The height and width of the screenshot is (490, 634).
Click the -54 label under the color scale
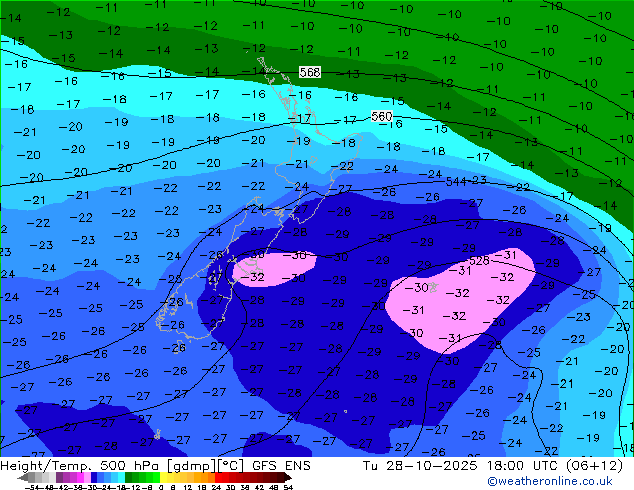31,487
